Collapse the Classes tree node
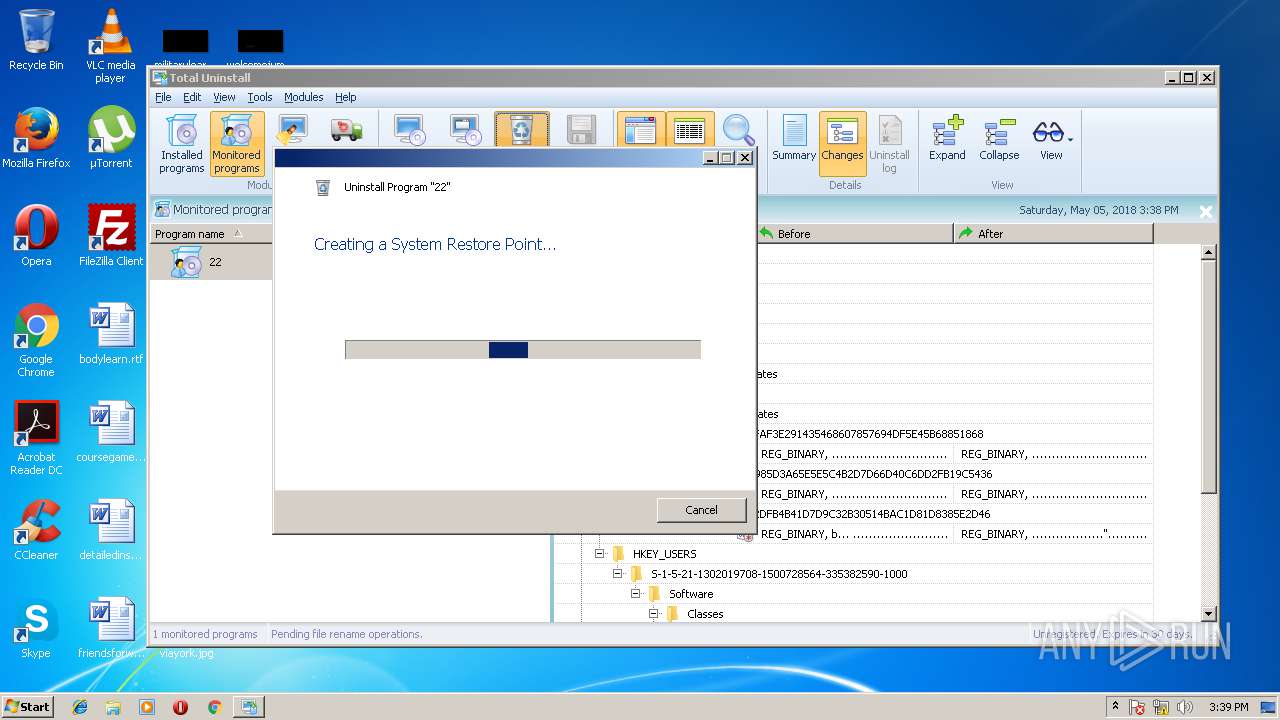This screenshot has height=720, width=1280. pos(654,613)
